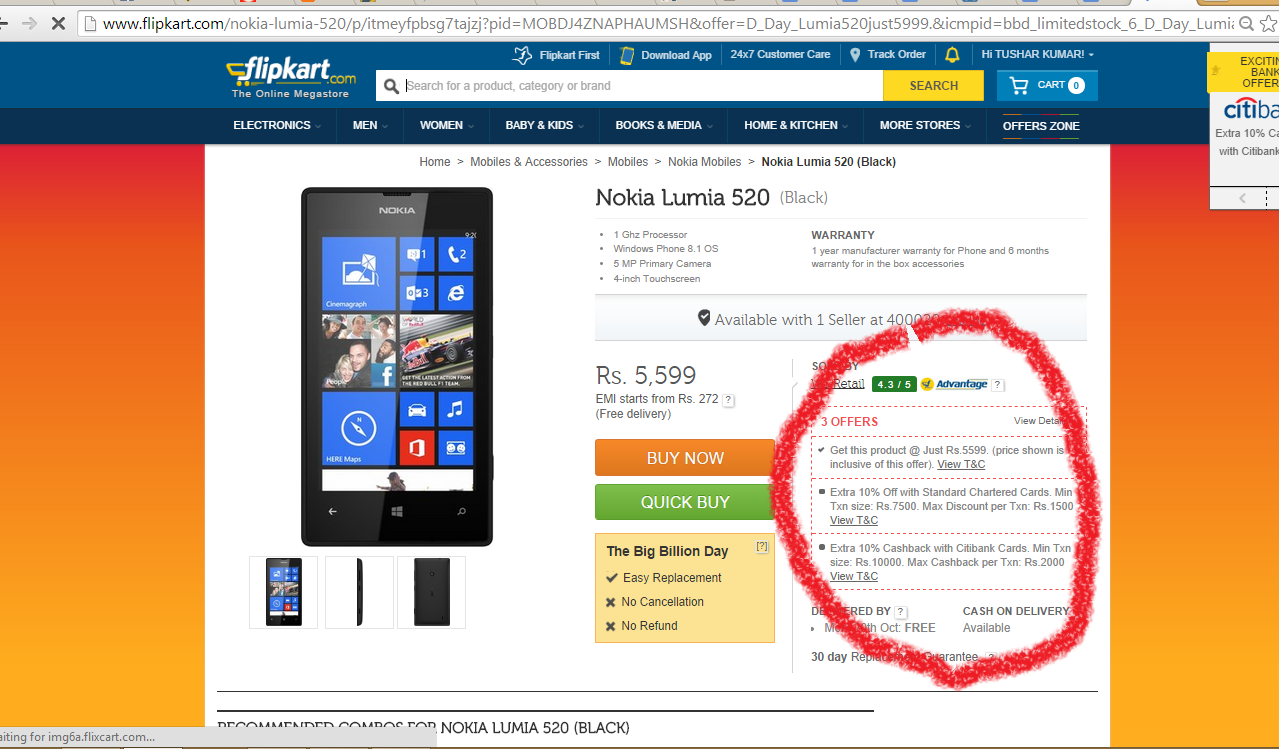Image resolution: width=1279 pixels, height=749 pixels.
Task: Click the Mobiles breadcrumb link
Action: click(x=628, y=162)
